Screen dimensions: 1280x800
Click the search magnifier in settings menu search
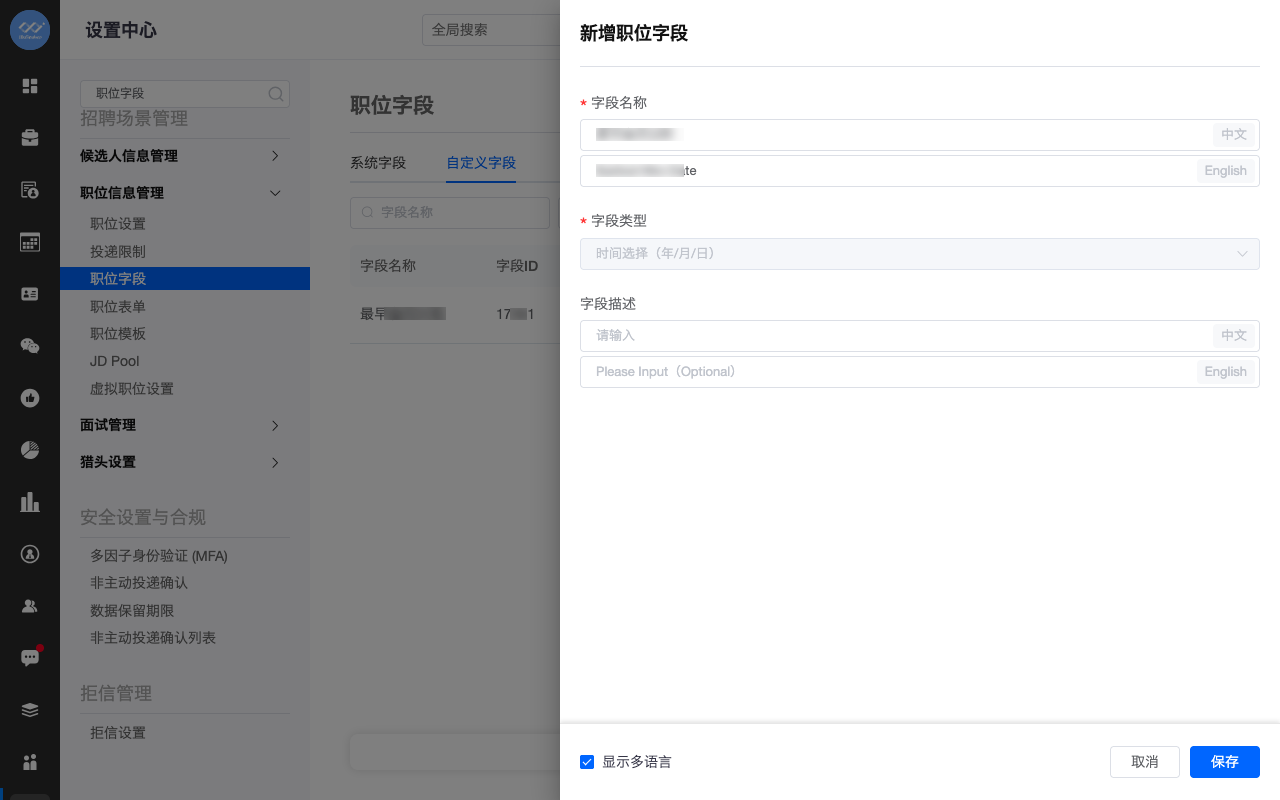click(x=276, y=94)
